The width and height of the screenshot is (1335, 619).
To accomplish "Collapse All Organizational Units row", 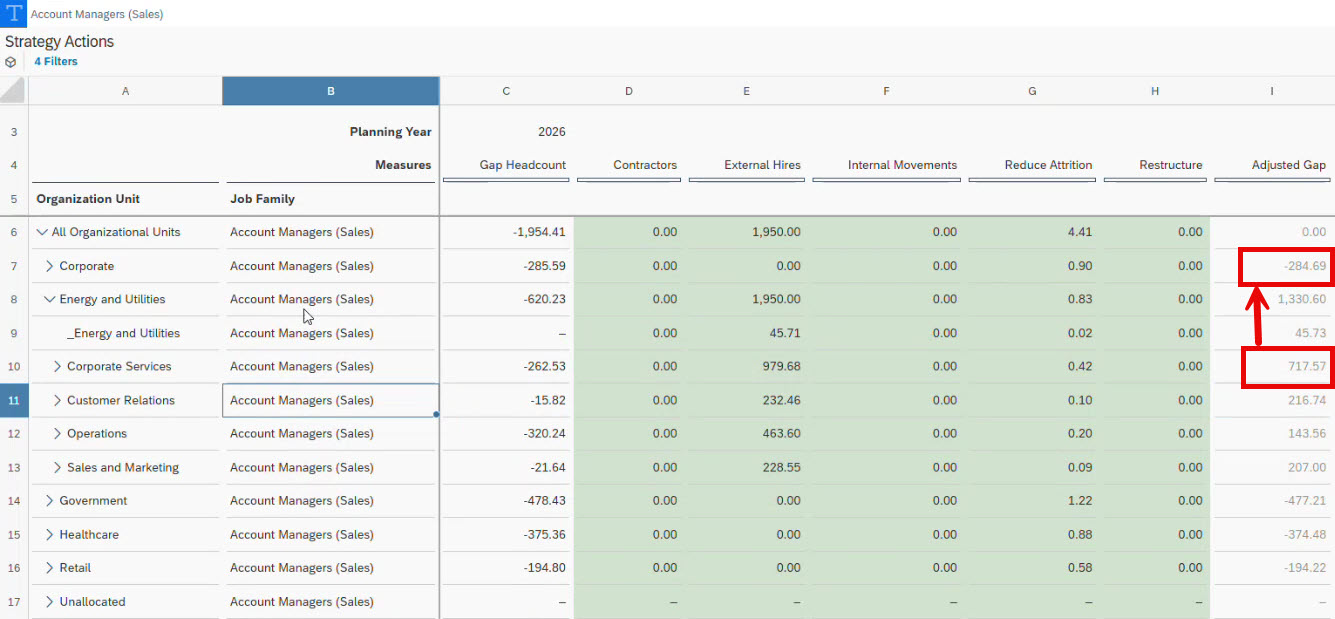I will point(42,232).
